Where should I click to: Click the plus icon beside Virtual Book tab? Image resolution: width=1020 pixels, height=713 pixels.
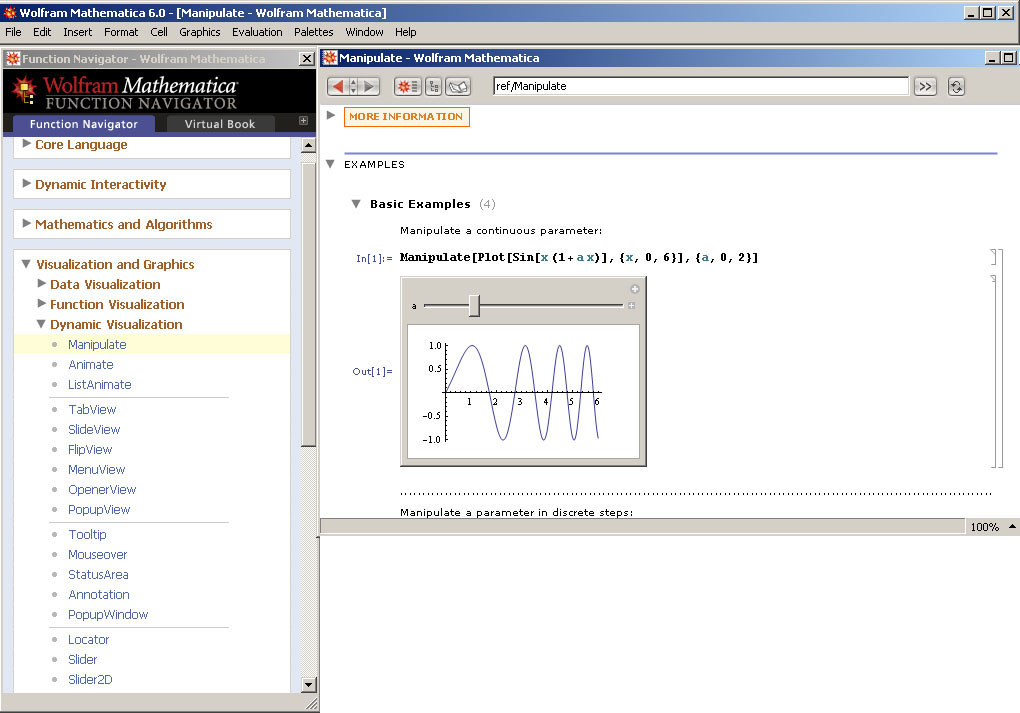click(303, 120)
